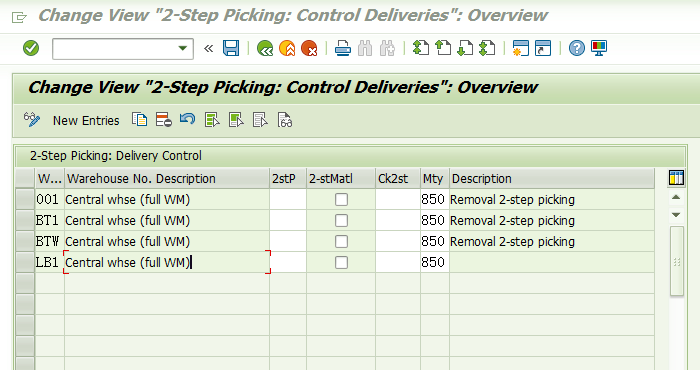Viewport: 700px width, 370px height.
Task: Click the Exit icon with the orange up arrow
Action: [x=287, y=48]
